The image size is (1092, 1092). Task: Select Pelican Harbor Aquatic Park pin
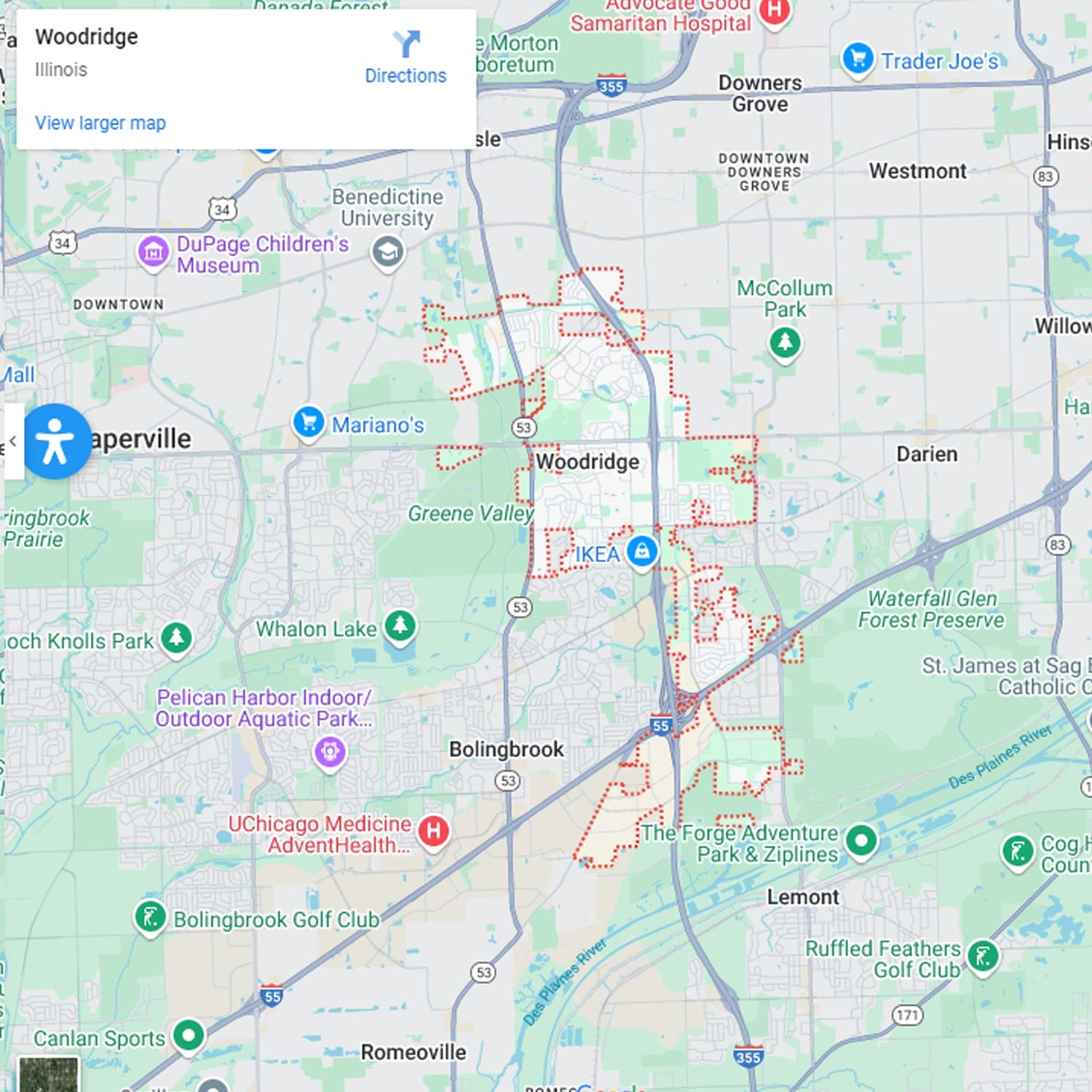click(330, 751)
